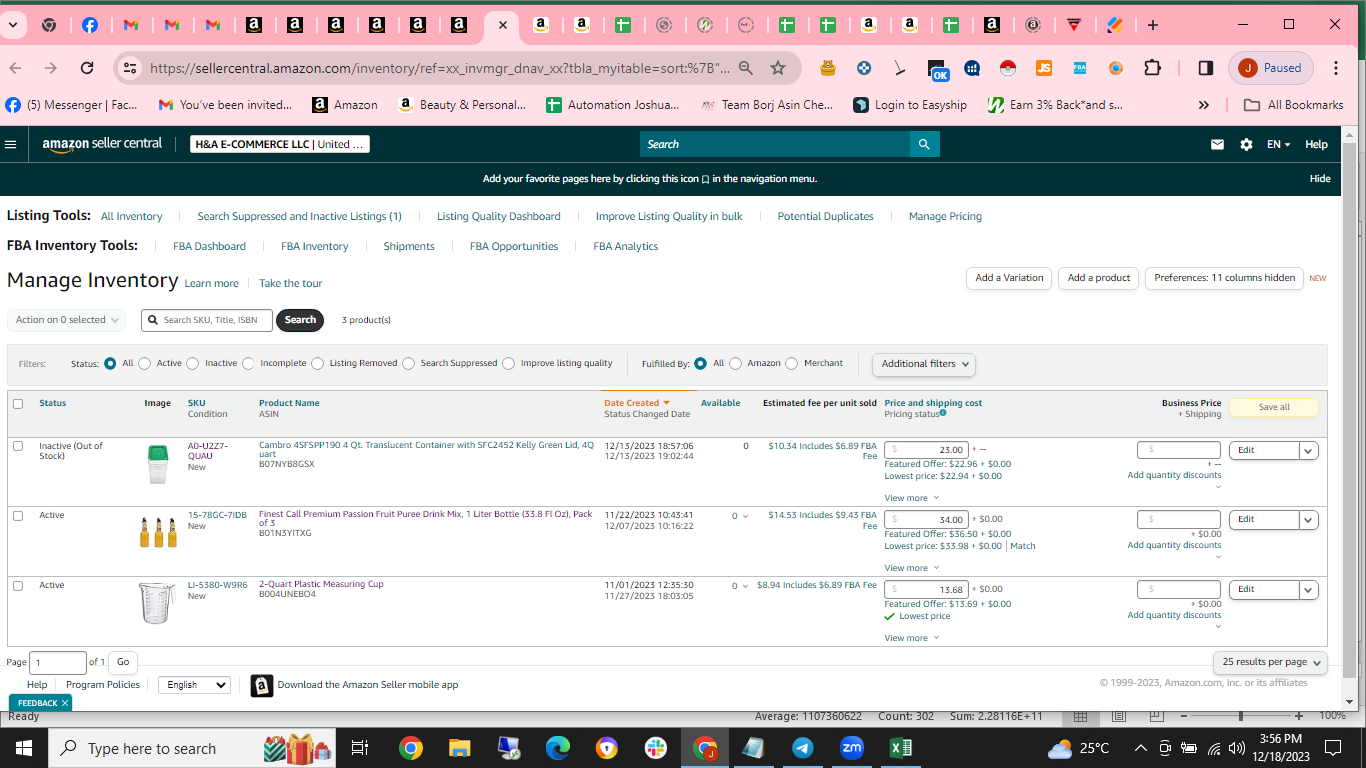This screenshot has height=768, width=1366.
Task: Expand View more for the Passion Fruit Puree row
Action: (x=912, y=568)
